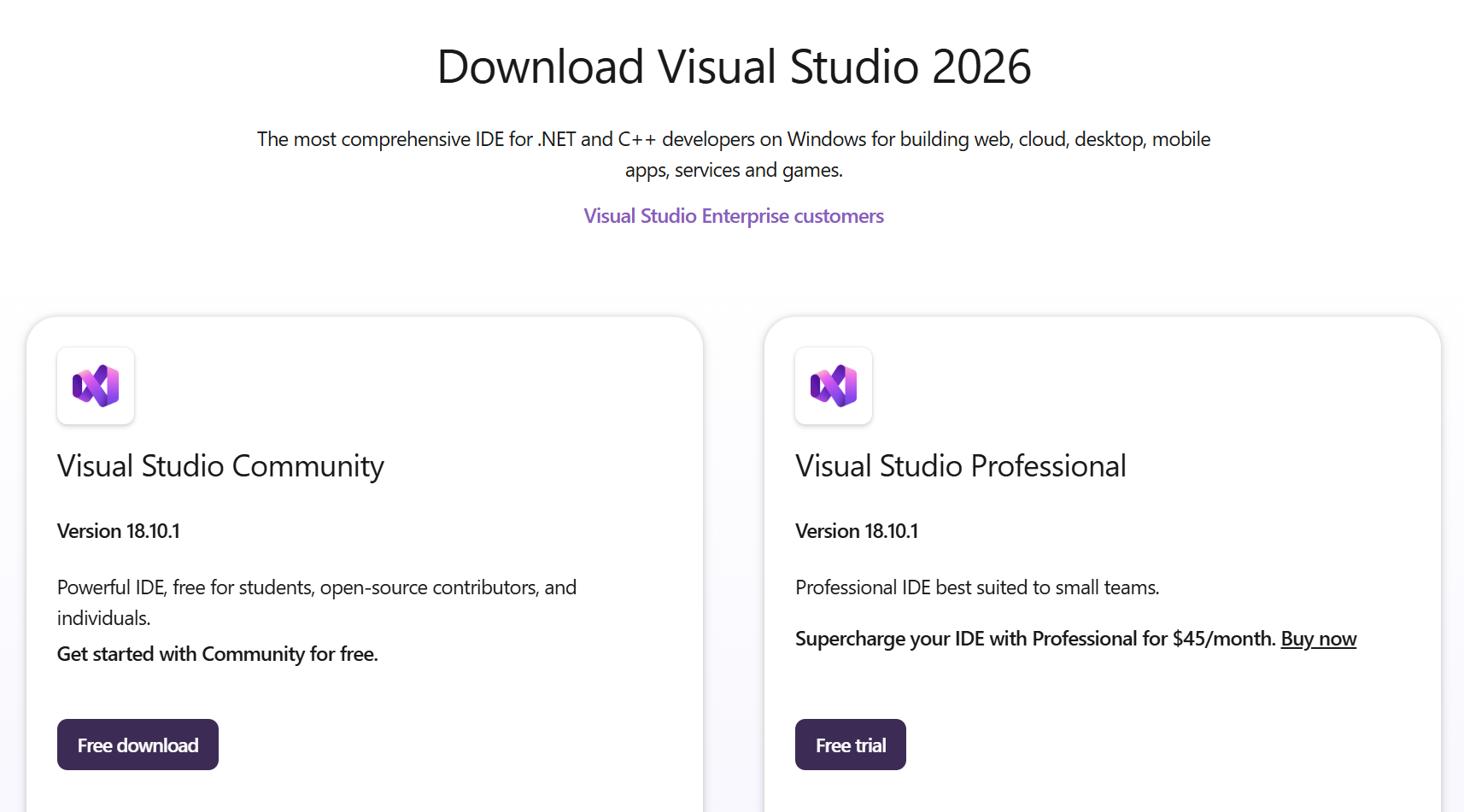Click the 'Get started with Community for free.' text
Viewport: 1464px width, 812px height.
pos(218,654)
